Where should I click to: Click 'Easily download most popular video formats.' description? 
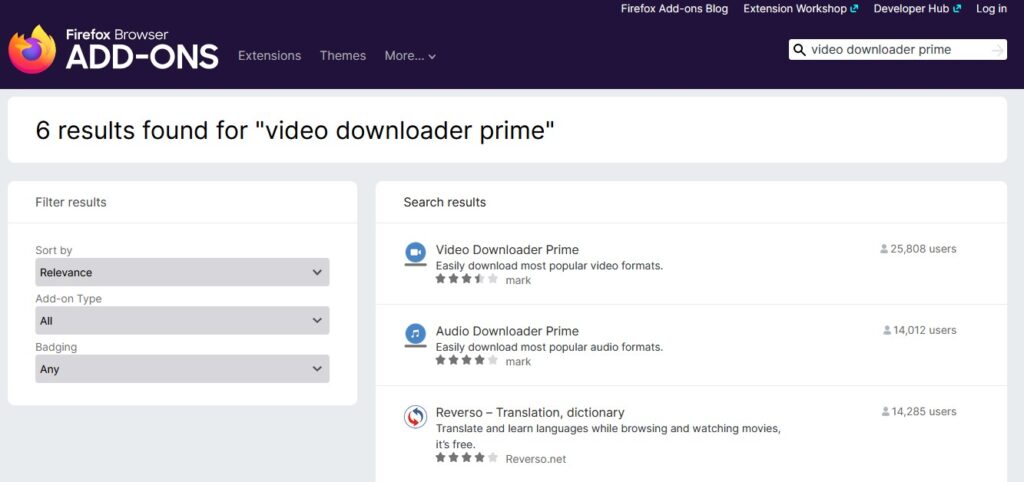[549, 266]
